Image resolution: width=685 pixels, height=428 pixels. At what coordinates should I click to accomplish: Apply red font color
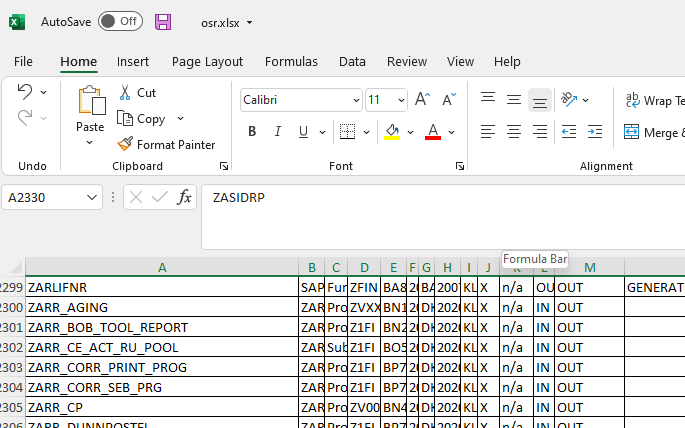coord(433,131)
